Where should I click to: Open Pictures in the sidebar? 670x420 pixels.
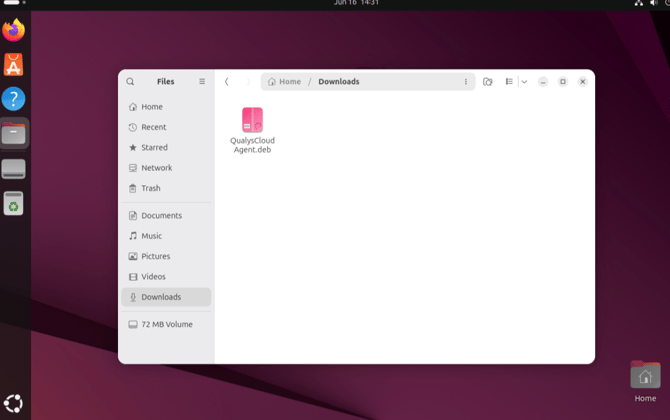click(x=166, y=256)
